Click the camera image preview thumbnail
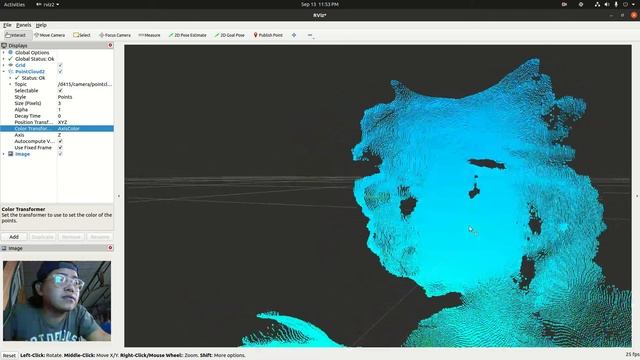Screen dimensions: 640x360 coord(57,301)
